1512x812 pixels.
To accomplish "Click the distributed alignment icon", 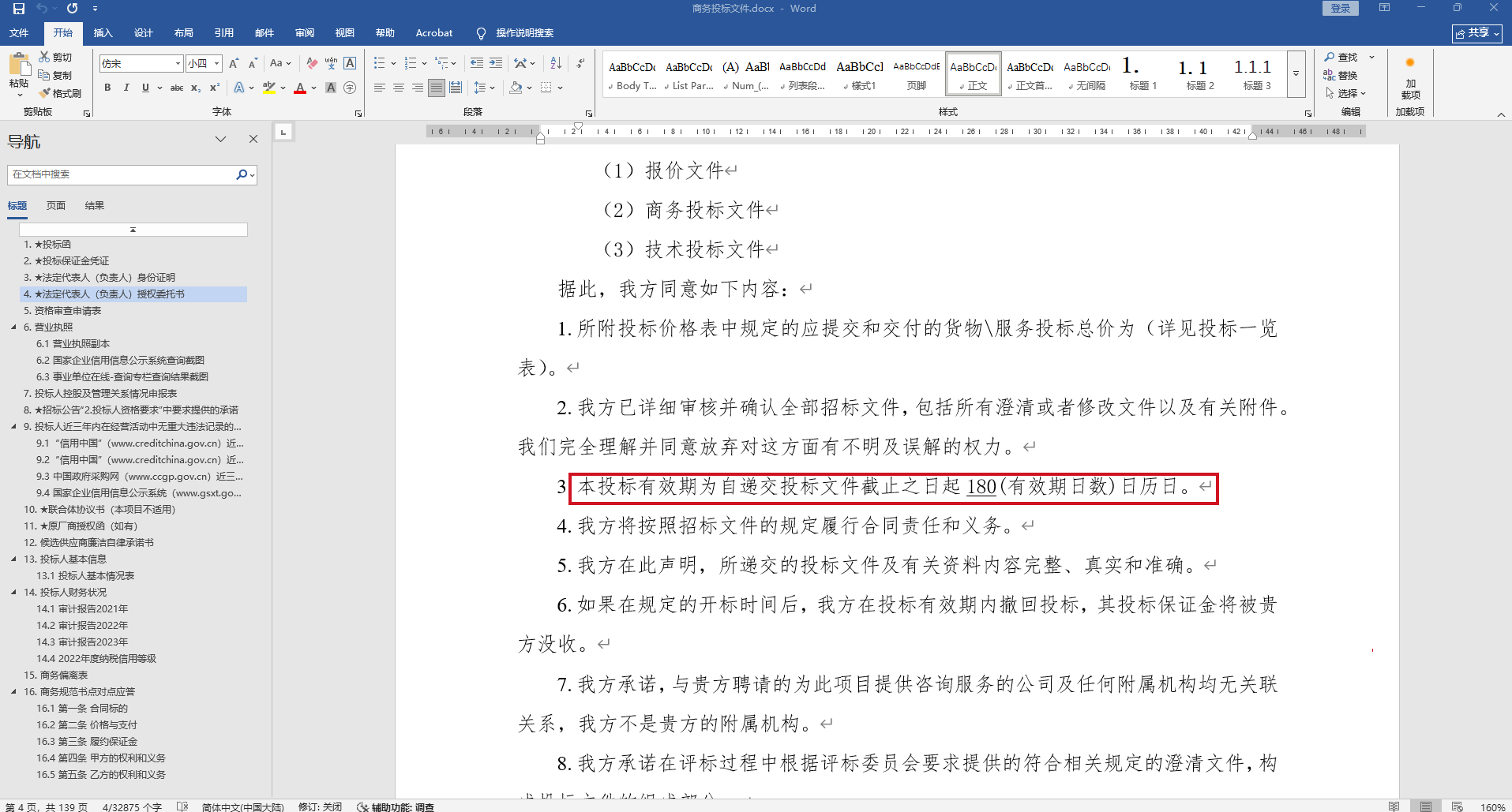I will tap(456, 88).
